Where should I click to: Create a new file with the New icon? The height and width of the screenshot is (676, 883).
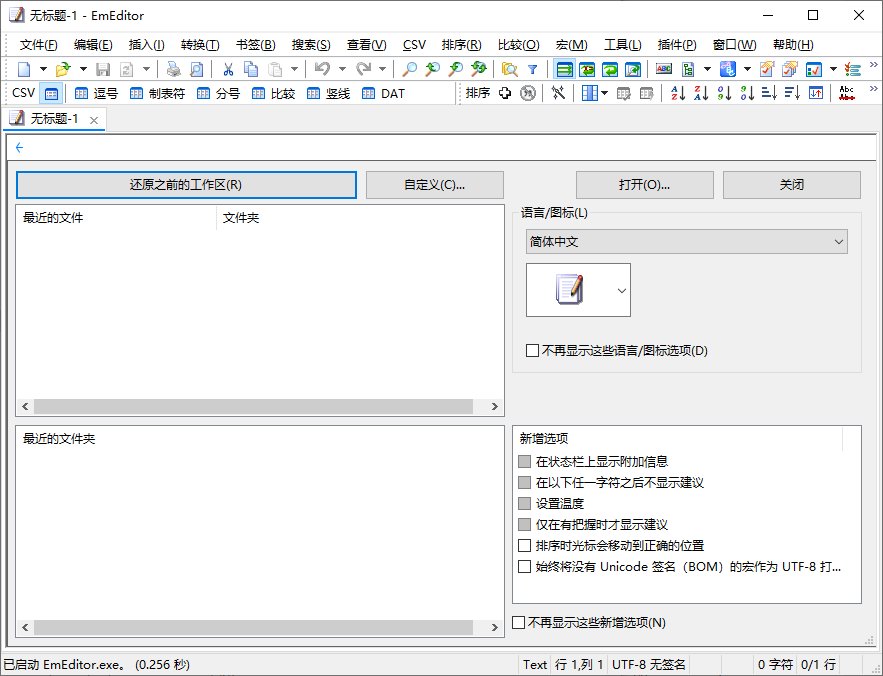pyautogui.click(x=24, y=69)
